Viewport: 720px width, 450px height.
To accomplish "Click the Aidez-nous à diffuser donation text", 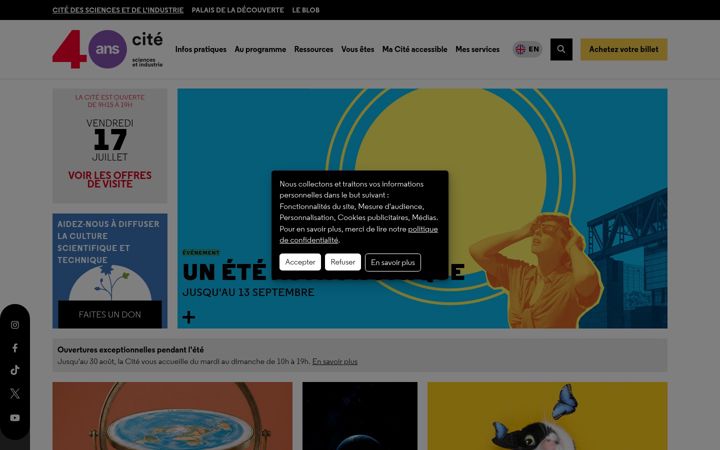I will tap(109, 242).
